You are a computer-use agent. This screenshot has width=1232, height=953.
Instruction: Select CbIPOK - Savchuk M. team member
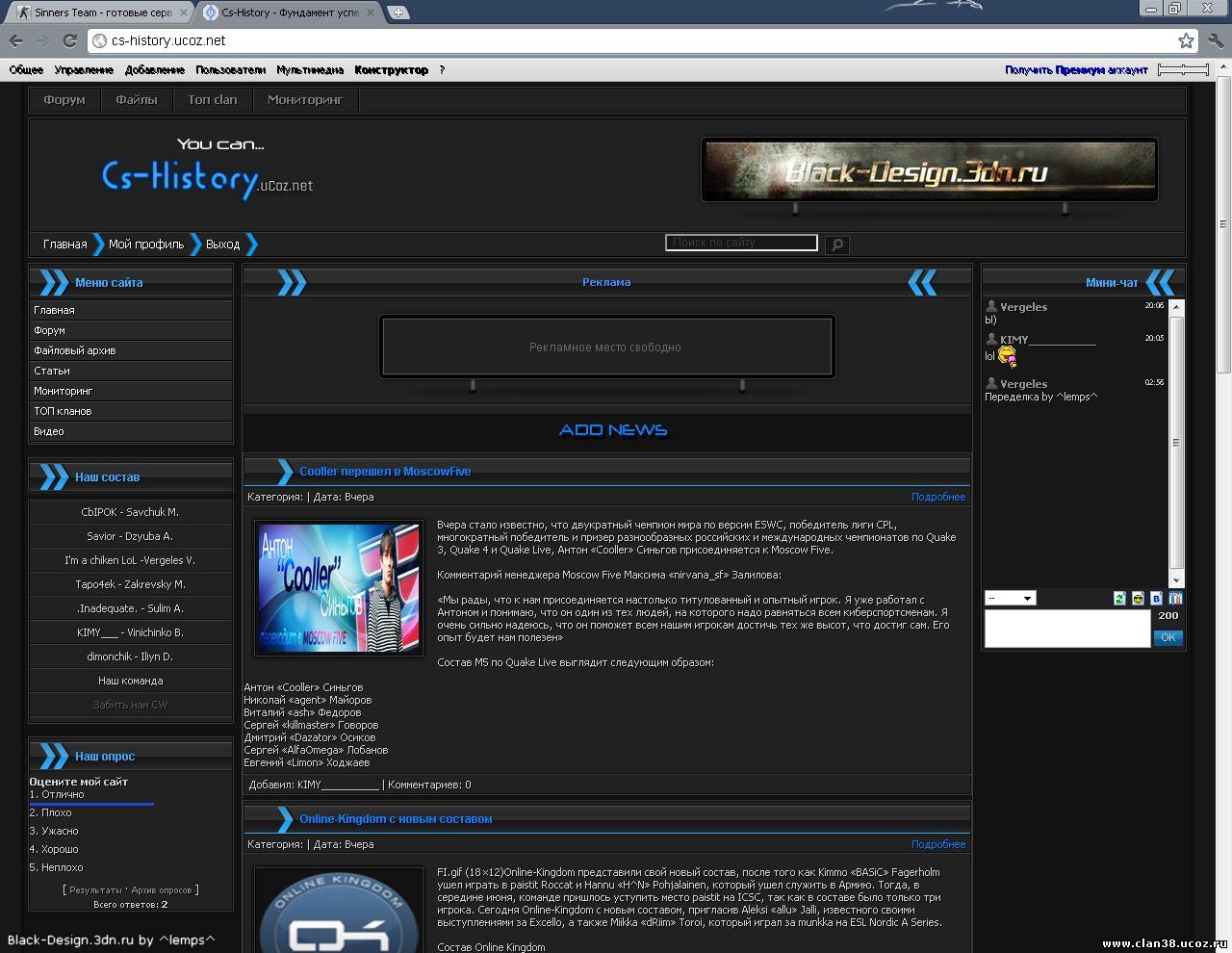point(131,512)
